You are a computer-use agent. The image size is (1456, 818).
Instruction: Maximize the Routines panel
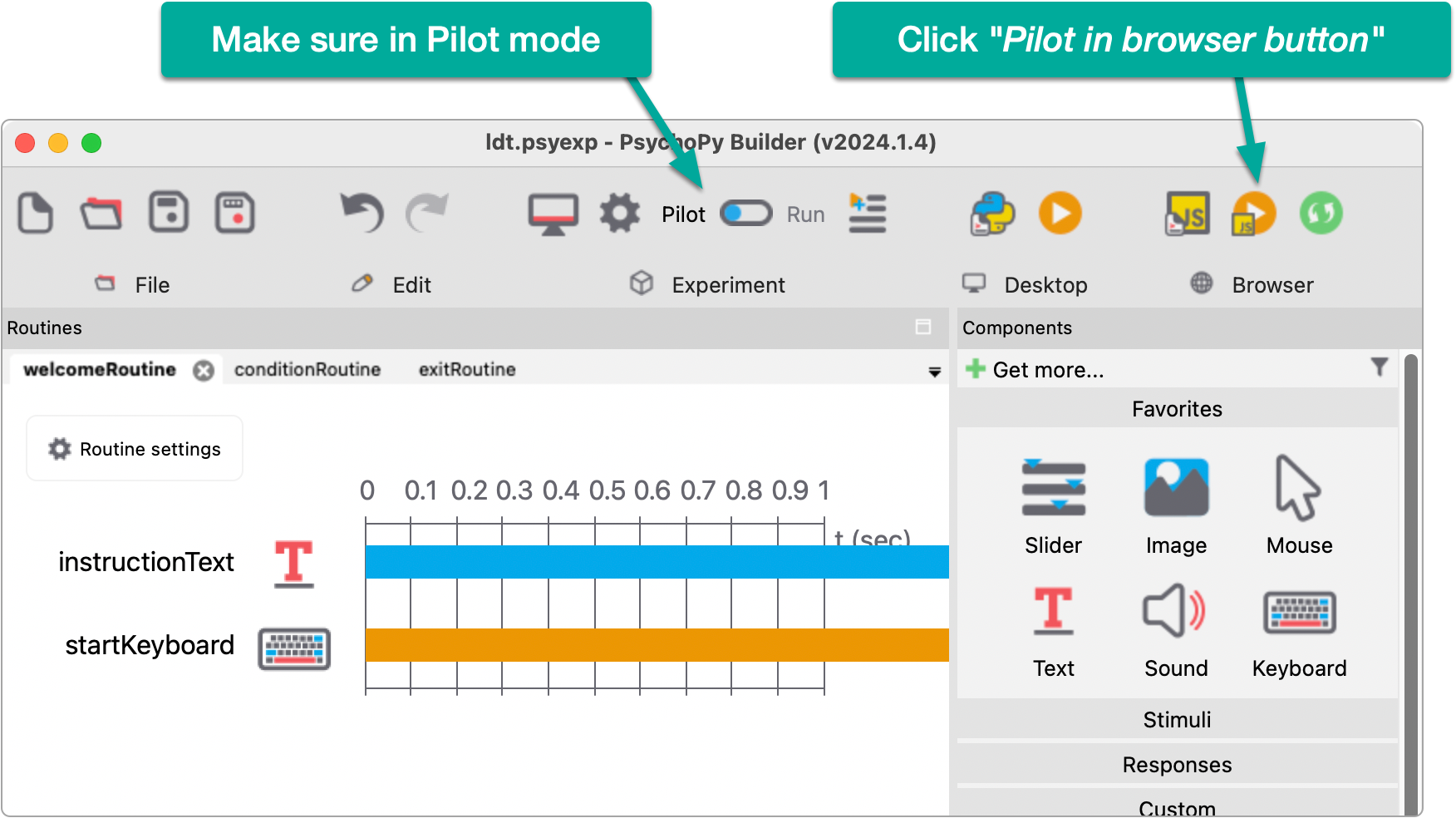click(923, 327)
